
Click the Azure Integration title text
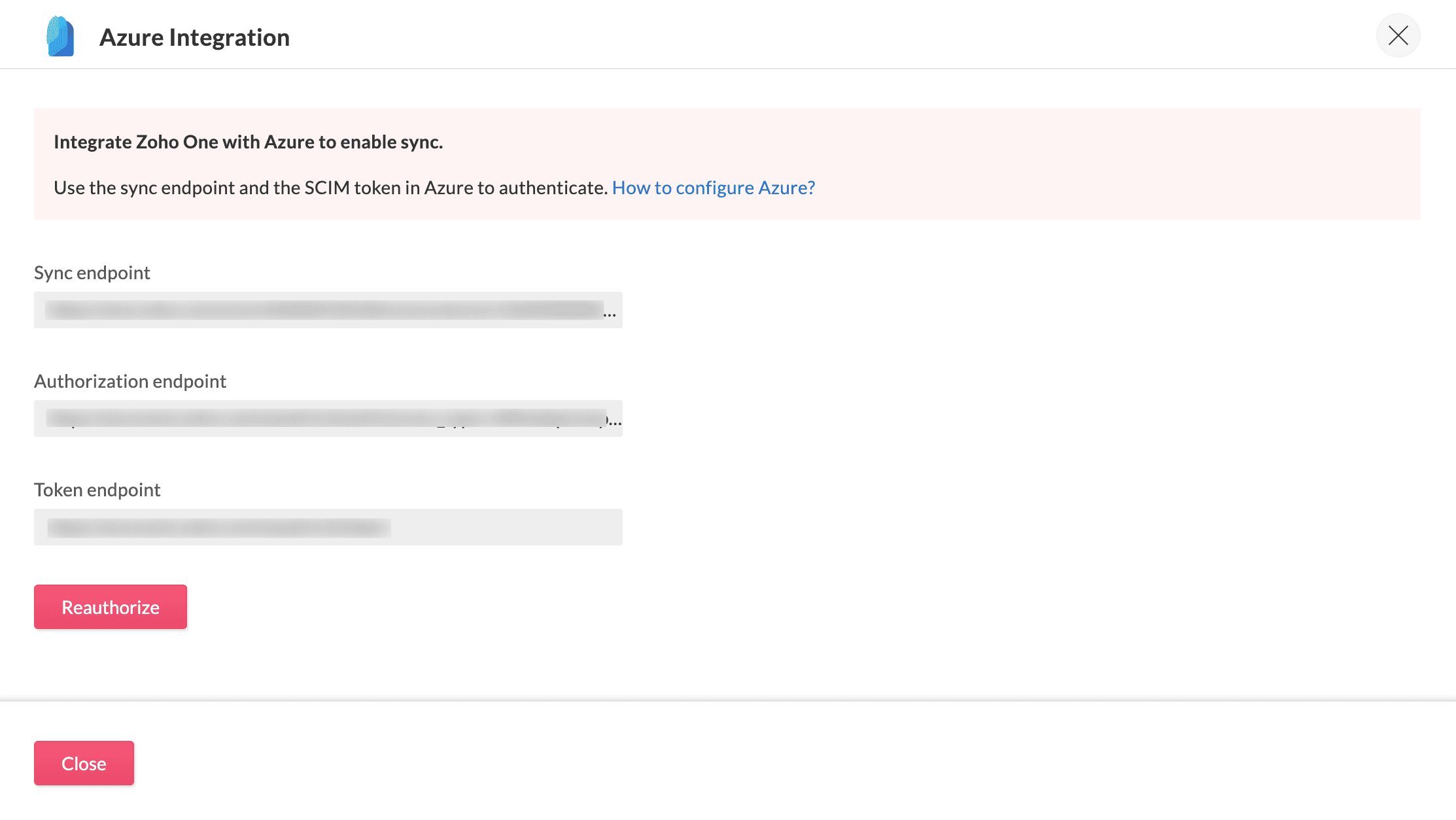tap(194, 37)
